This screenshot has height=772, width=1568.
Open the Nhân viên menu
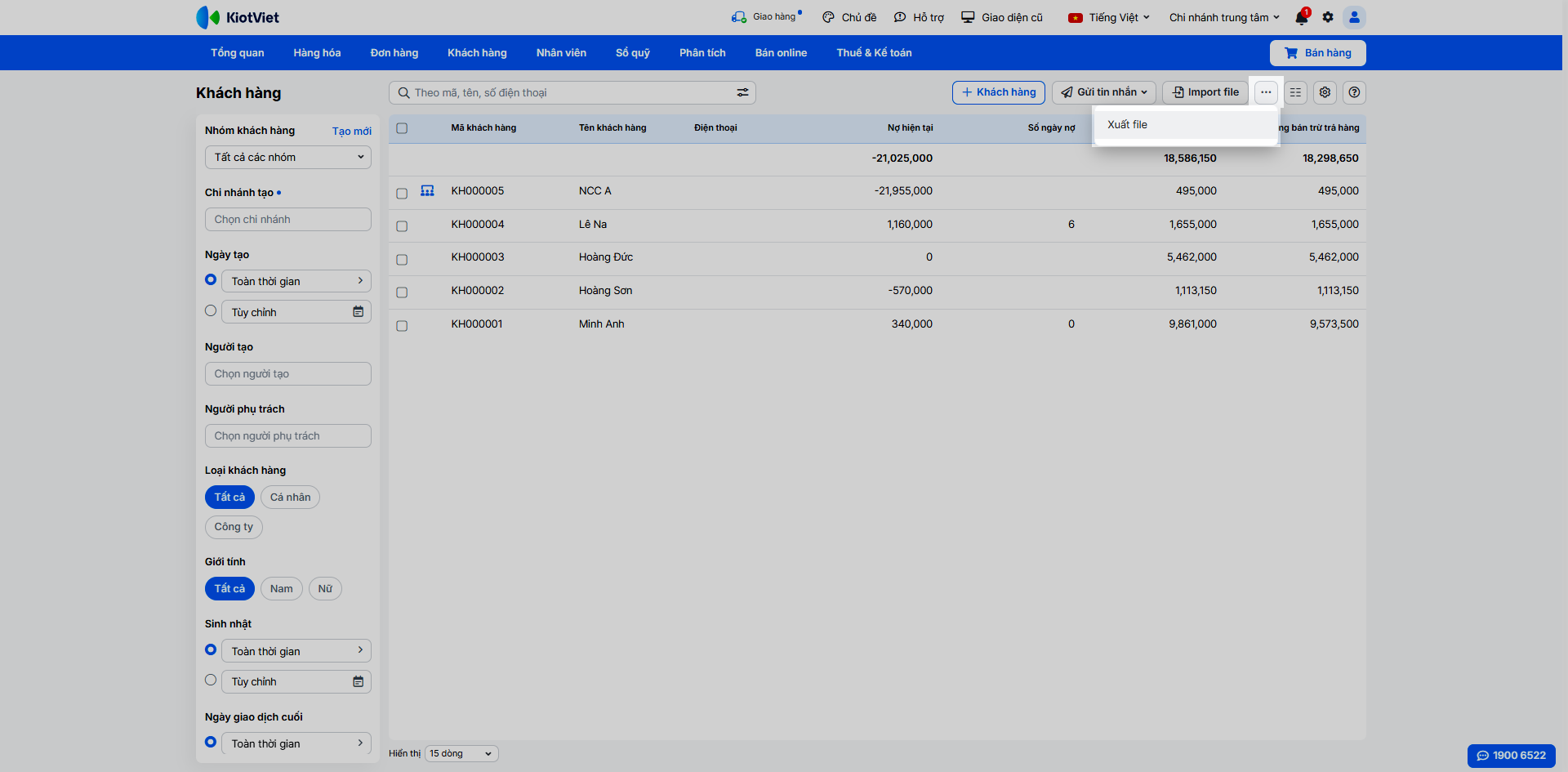561,52
